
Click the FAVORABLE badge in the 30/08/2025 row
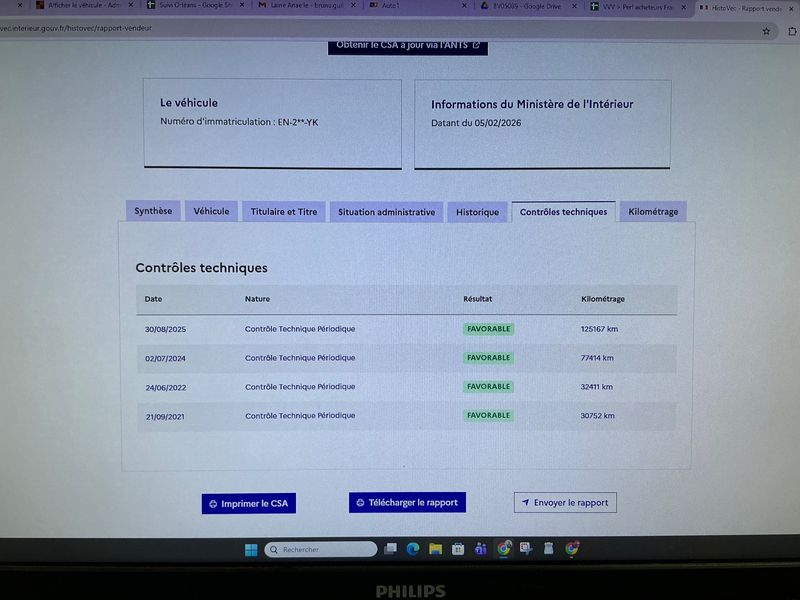488,329
